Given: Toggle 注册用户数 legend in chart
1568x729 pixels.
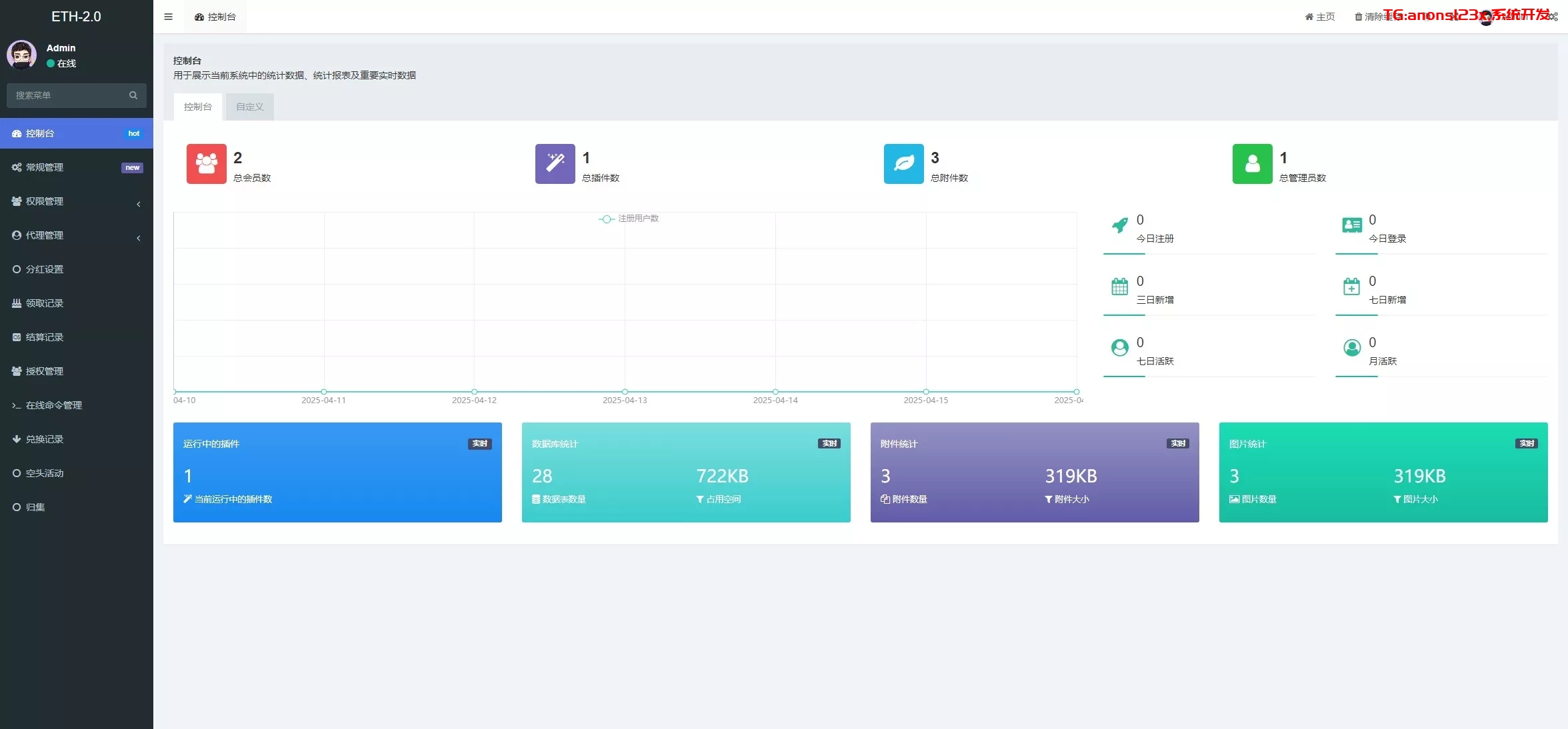Looking at the screenshot, I should click(629, 219).
